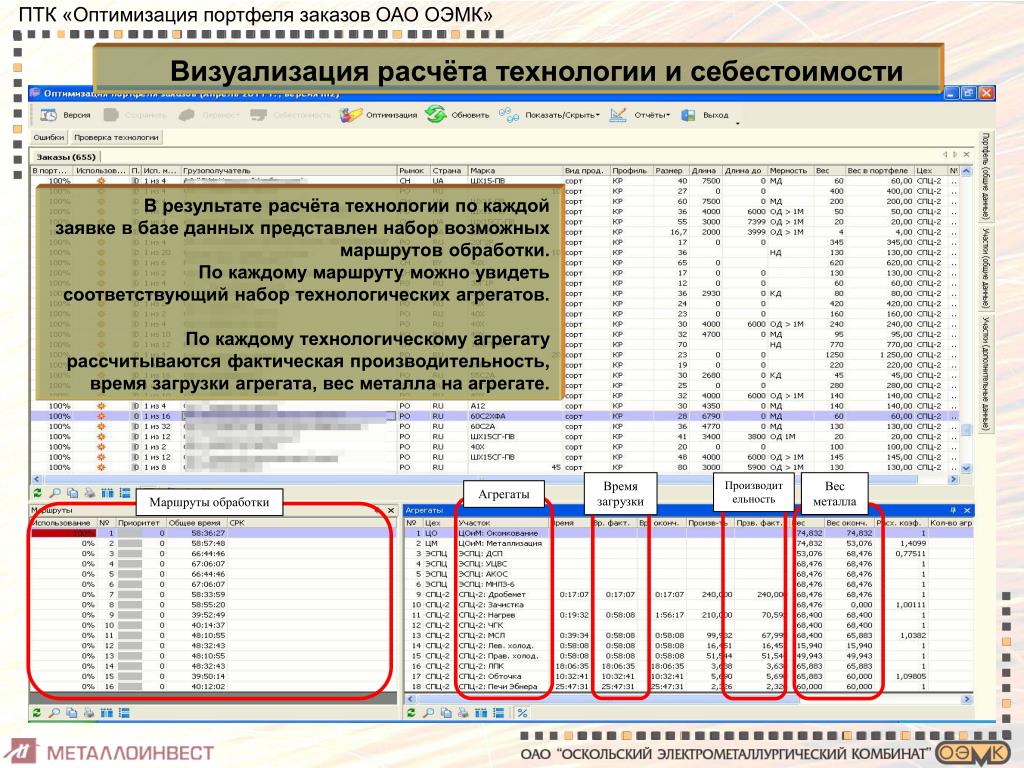Open the toolbar overflow arrow after Выход

pos(738,123)
